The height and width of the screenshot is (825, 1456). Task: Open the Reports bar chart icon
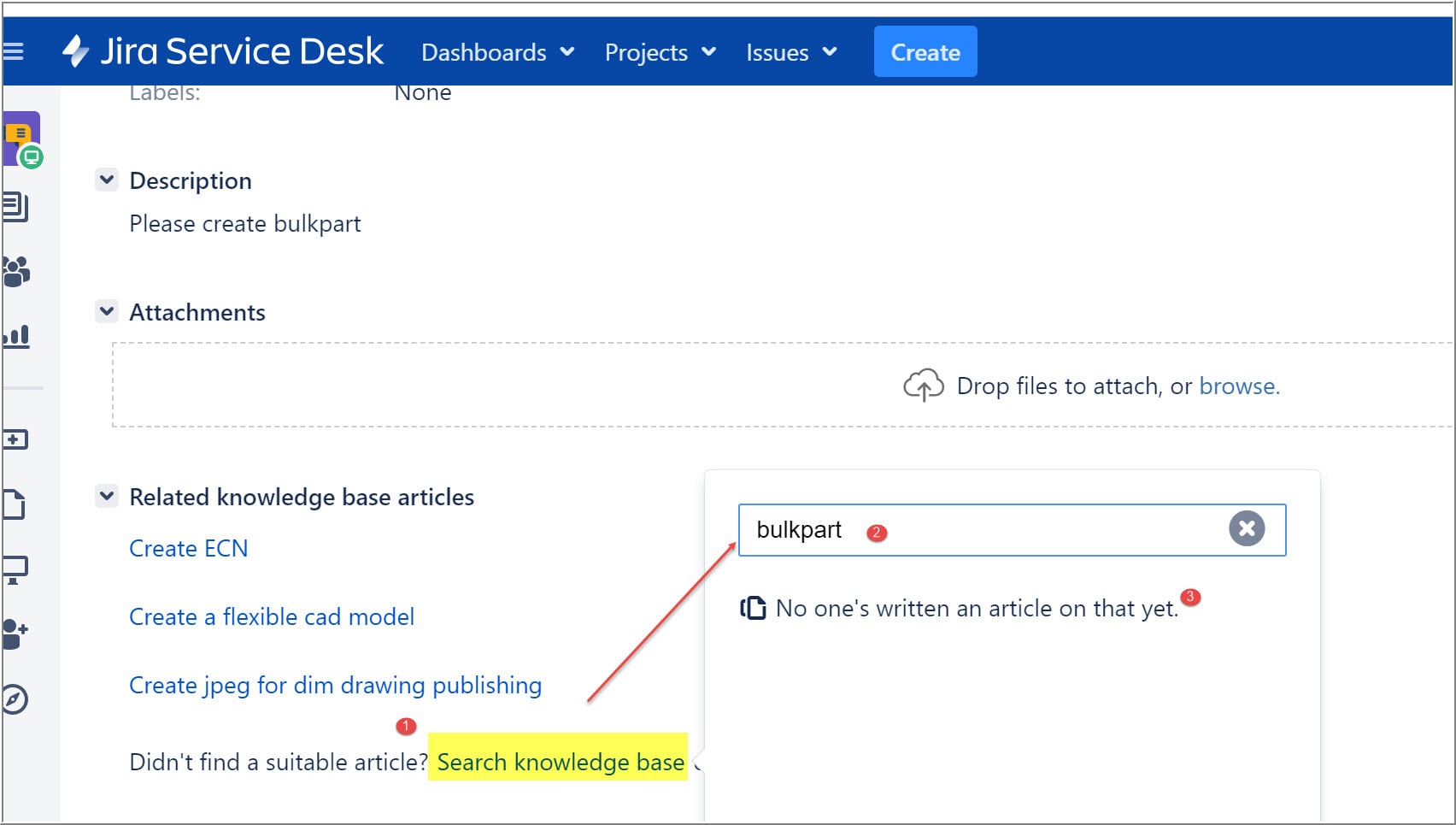click(16, 336)
